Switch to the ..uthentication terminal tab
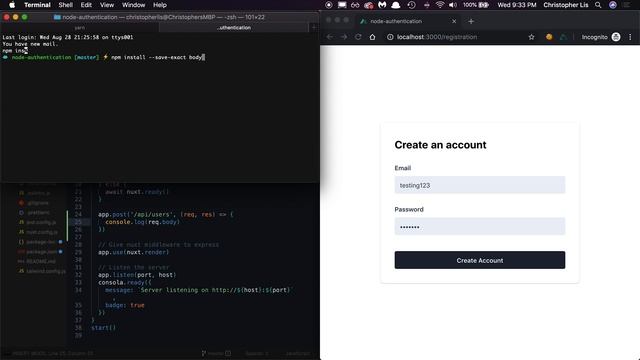 pos(234,28)
